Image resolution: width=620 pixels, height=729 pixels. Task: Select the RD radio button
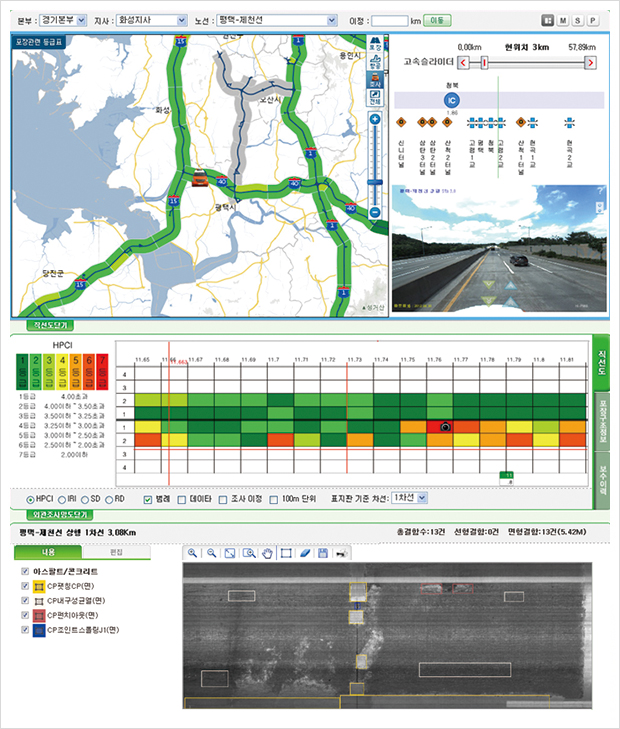click(x=109, y=500)
